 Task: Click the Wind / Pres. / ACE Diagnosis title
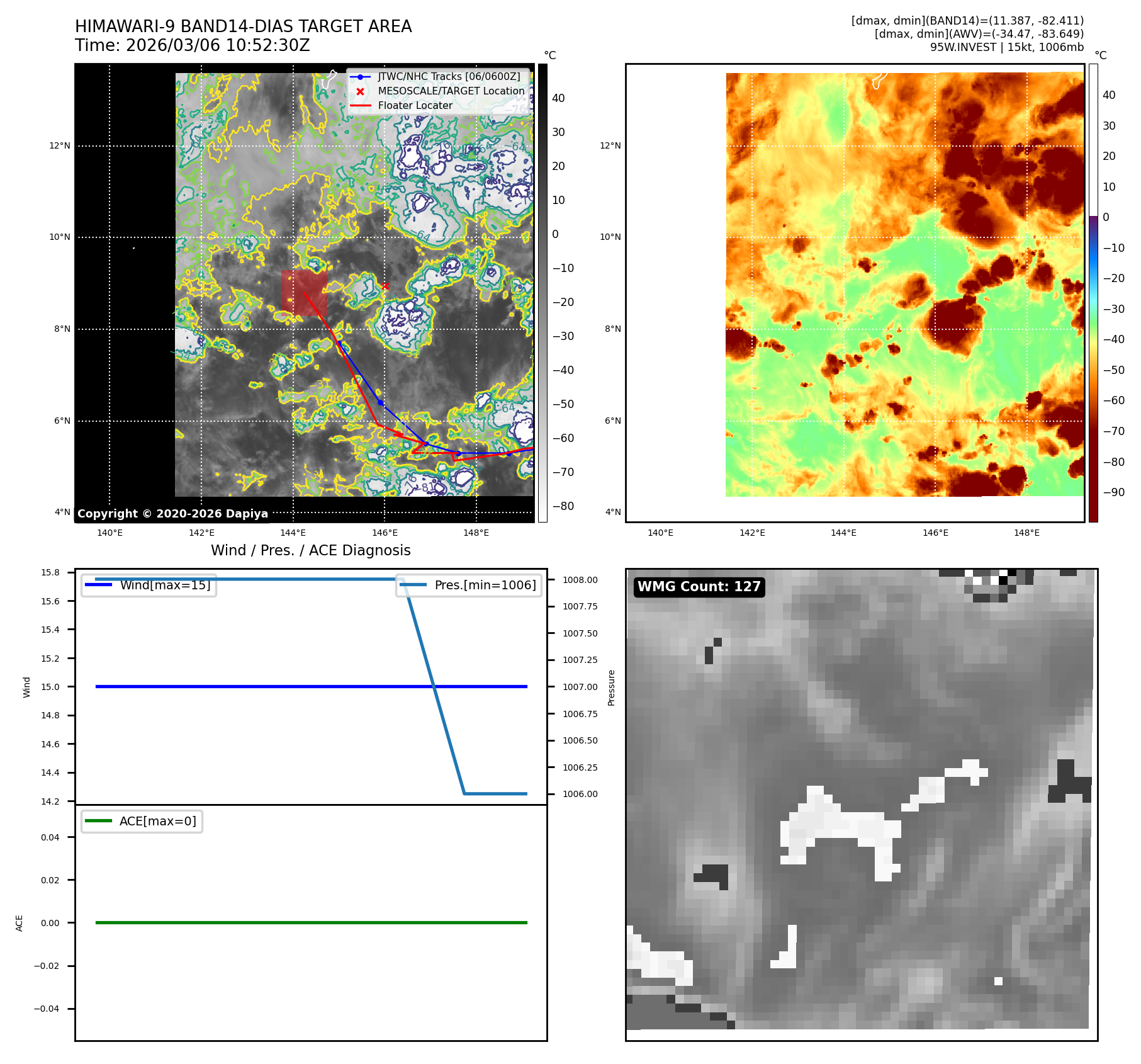pyautogui.click(x=310, y=550)
